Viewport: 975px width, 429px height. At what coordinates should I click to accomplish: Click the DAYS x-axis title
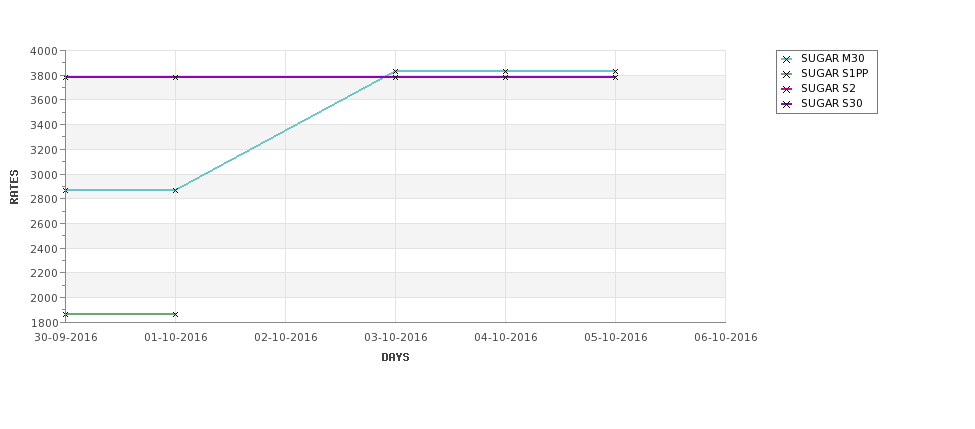395,358
